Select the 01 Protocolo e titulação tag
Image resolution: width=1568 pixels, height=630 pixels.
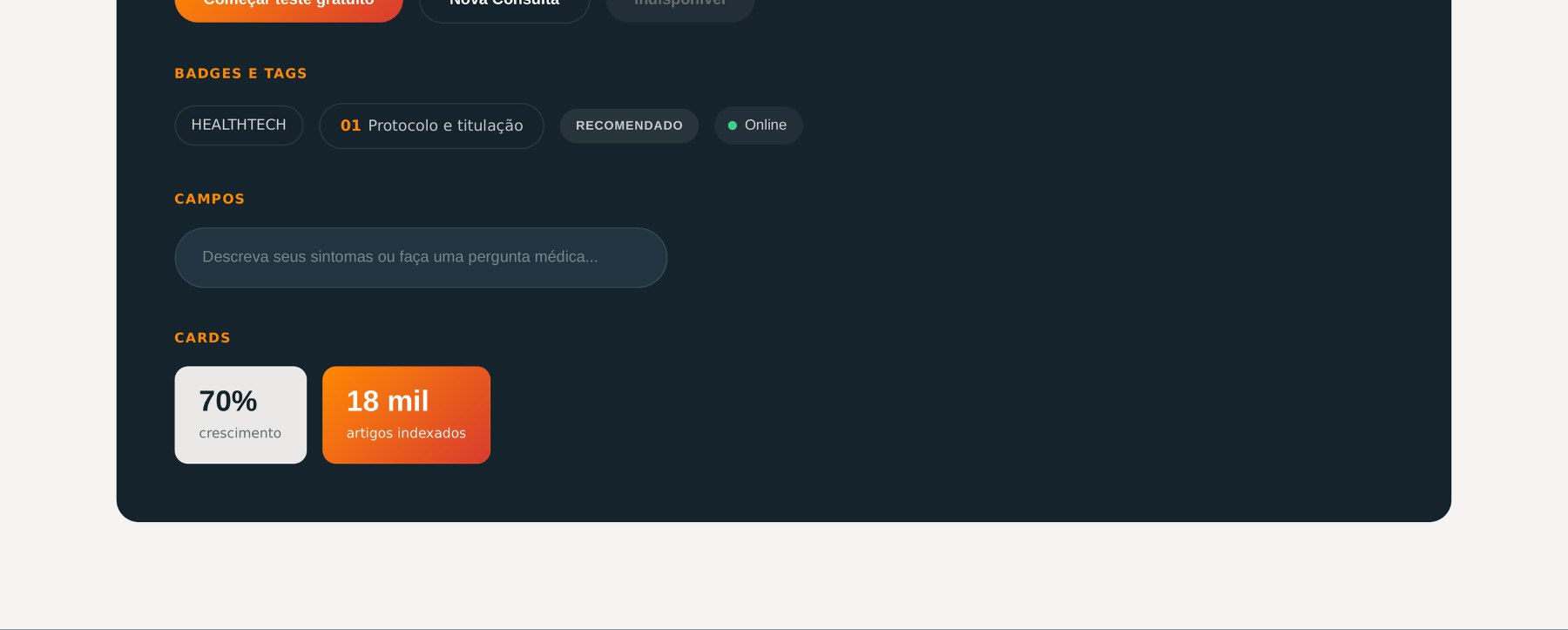431,125
